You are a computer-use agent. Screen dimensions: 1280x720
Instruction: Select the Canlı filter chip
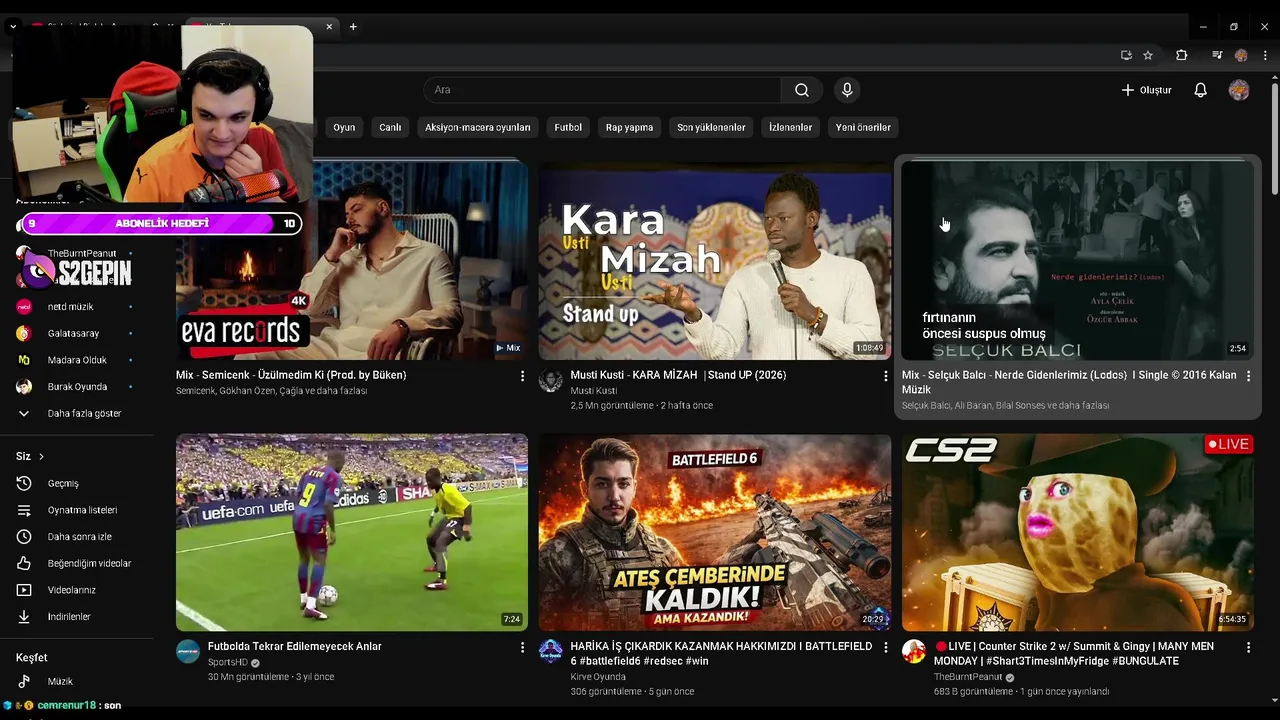[390, 127]
